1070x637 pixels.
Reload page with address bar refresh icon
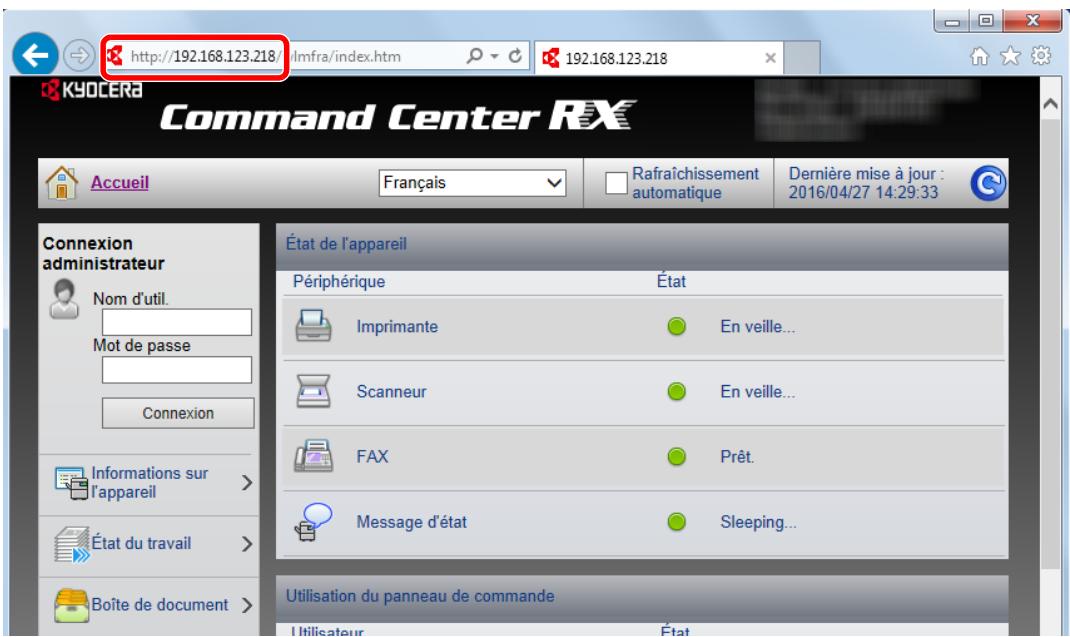(x=515, y=56)
